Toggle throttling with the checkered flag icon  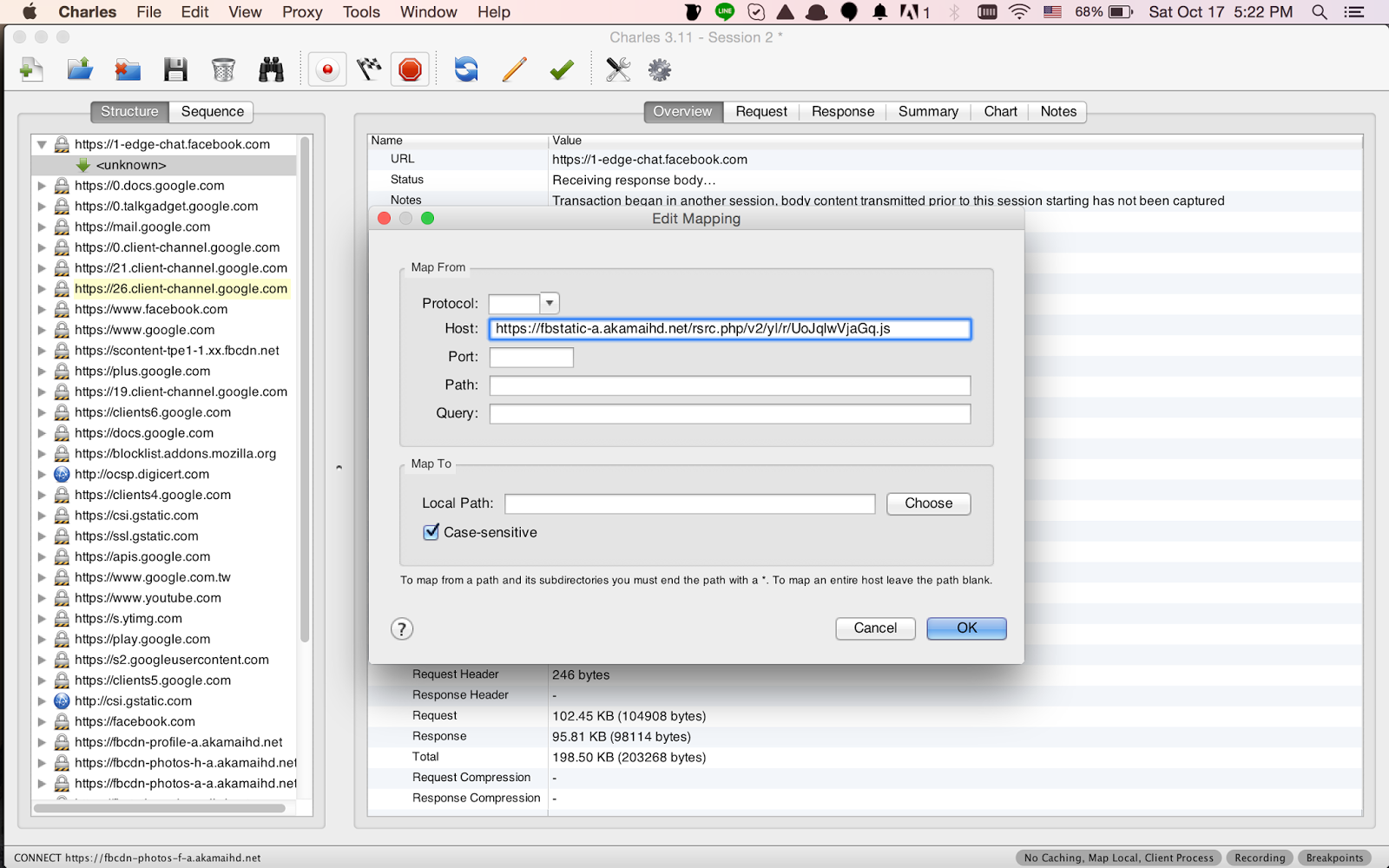pos(369,69)
